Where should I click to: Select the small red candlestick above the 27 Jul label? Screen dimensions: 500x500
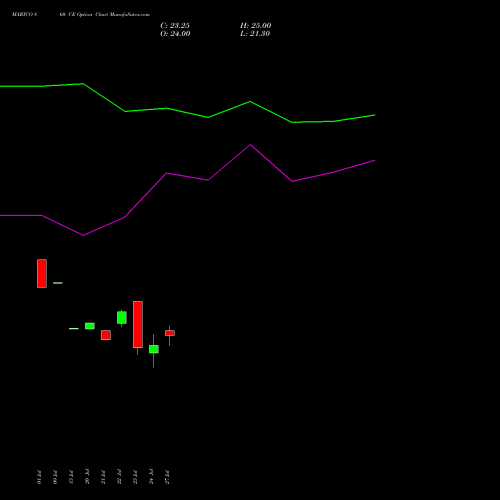tap(170, 333)
